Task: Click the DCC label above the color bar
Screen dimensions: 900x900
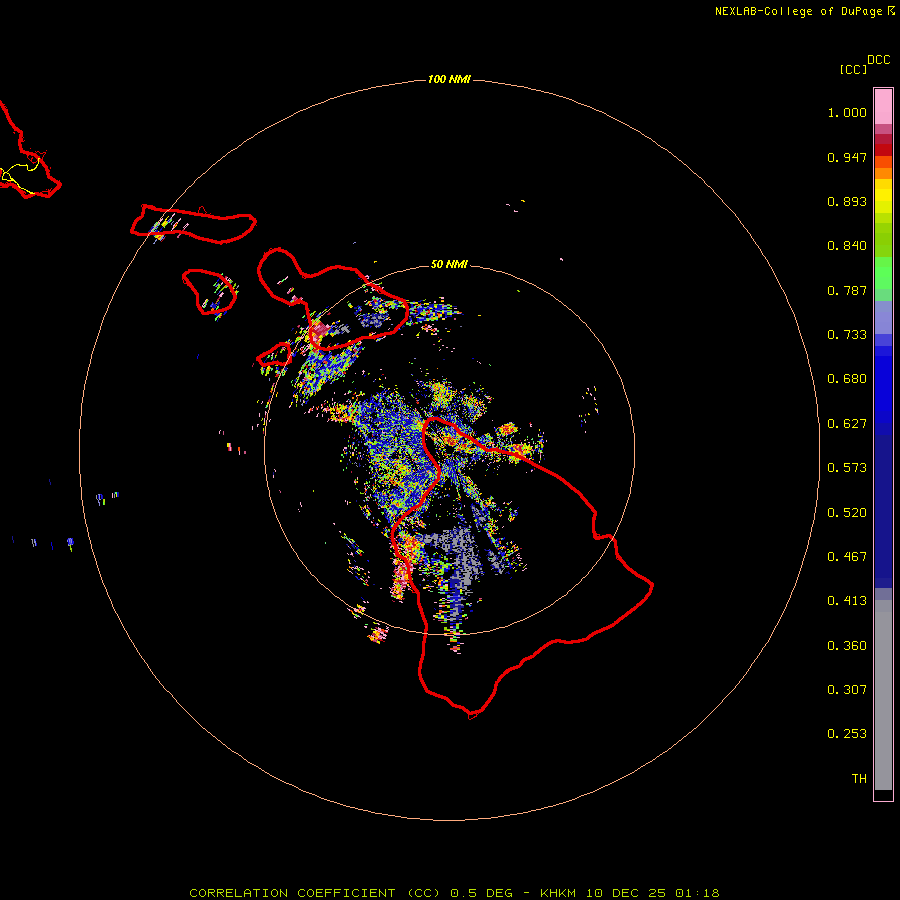Action: 879,60
